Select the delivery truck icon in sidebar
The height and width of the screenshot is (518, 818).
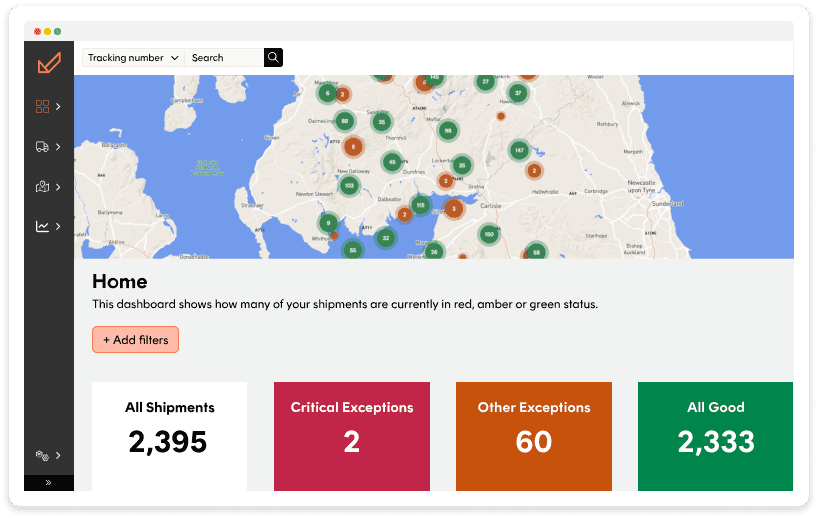click(42, 147)
